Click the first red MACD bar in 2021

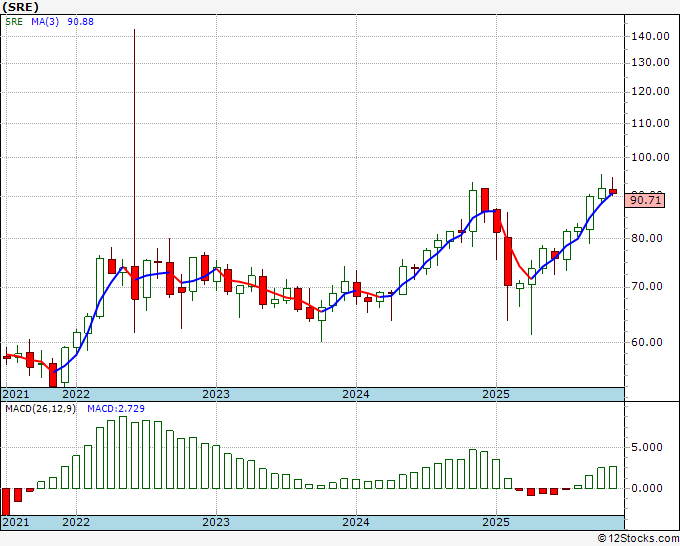[x=6, y=502]
